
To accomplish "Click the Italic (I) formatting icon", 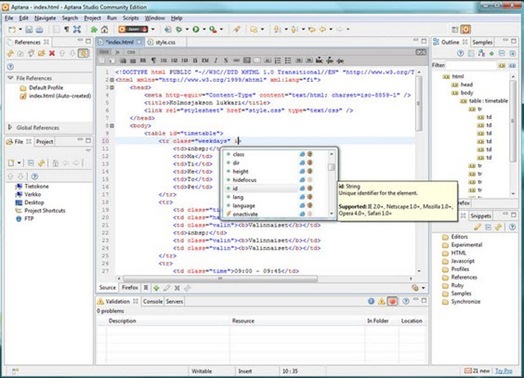I will pos(216,60).
